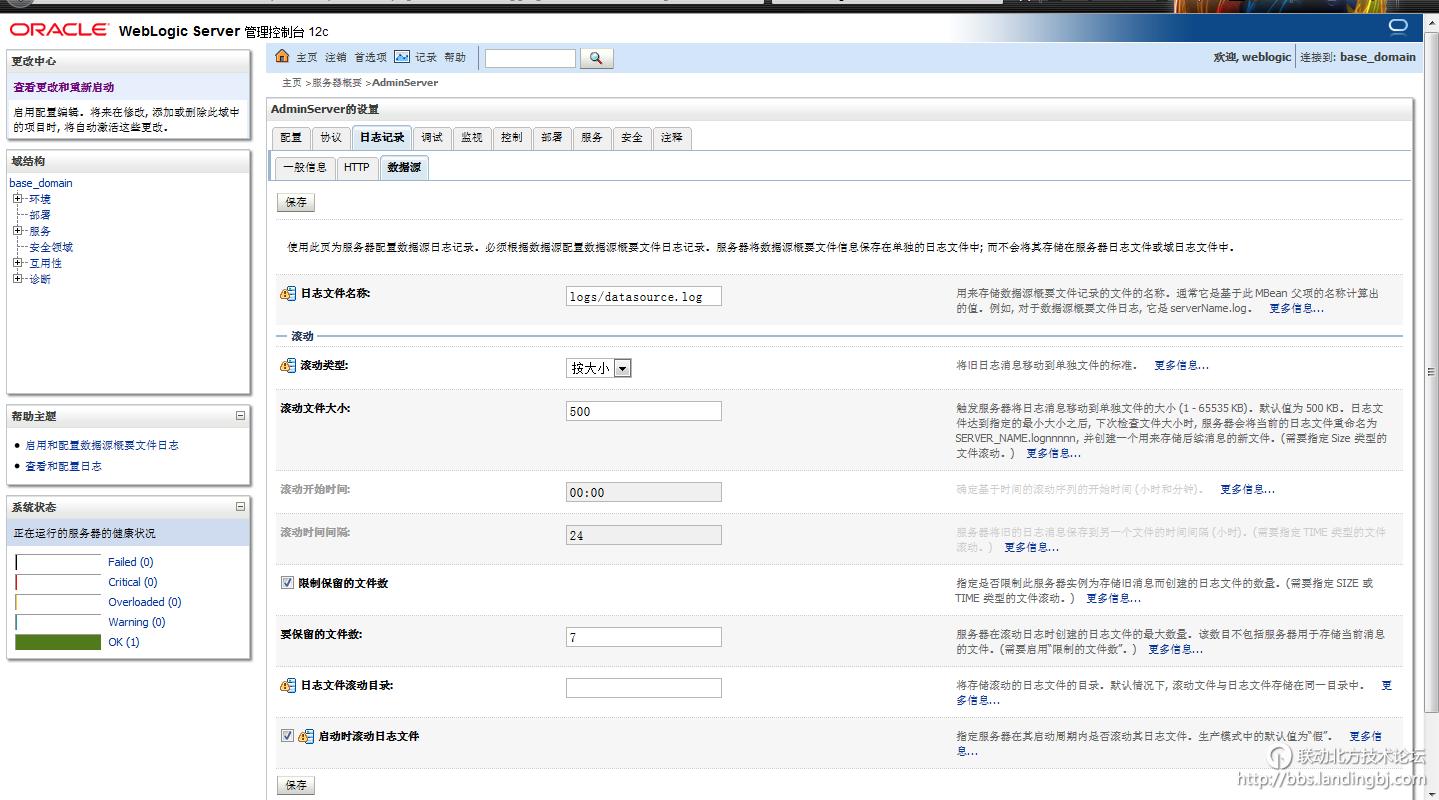The width and height of the screenshot is (1439, 800).
Task: Expand the 环境 tree node
Action: (17, 198)
